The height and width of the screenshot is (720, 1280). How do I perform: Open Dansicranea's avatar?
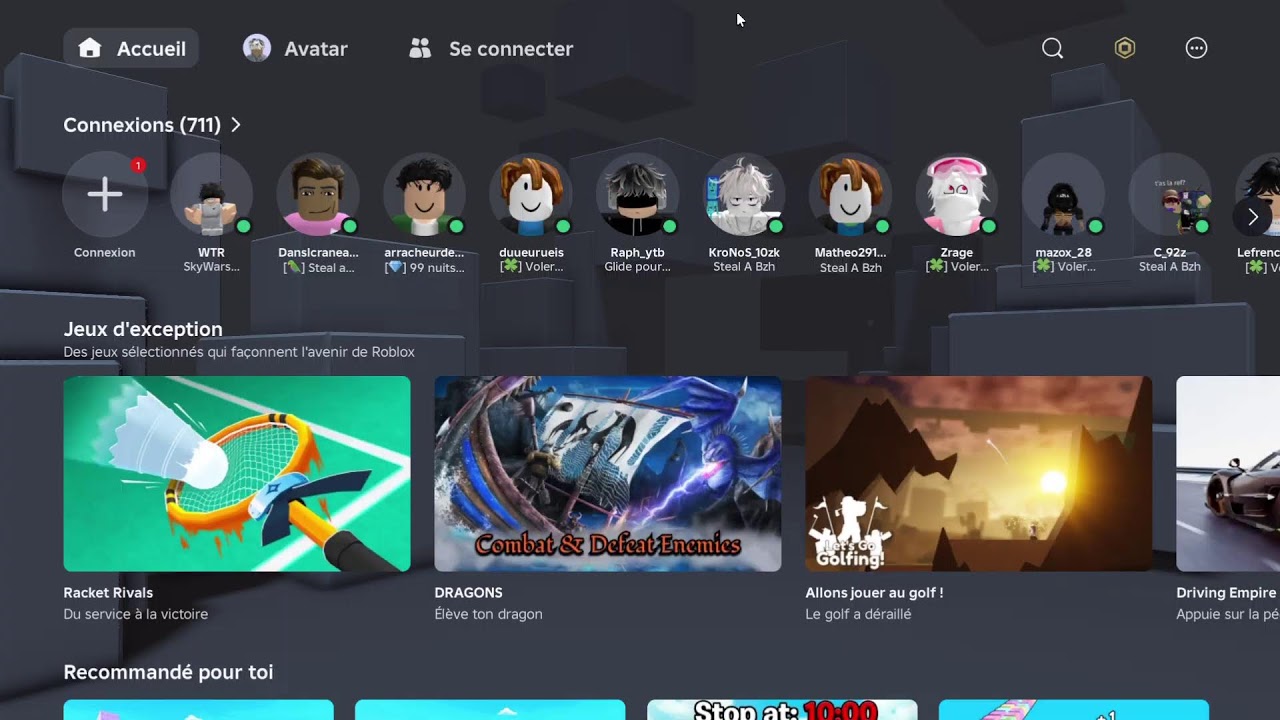(x=318, y=194)
